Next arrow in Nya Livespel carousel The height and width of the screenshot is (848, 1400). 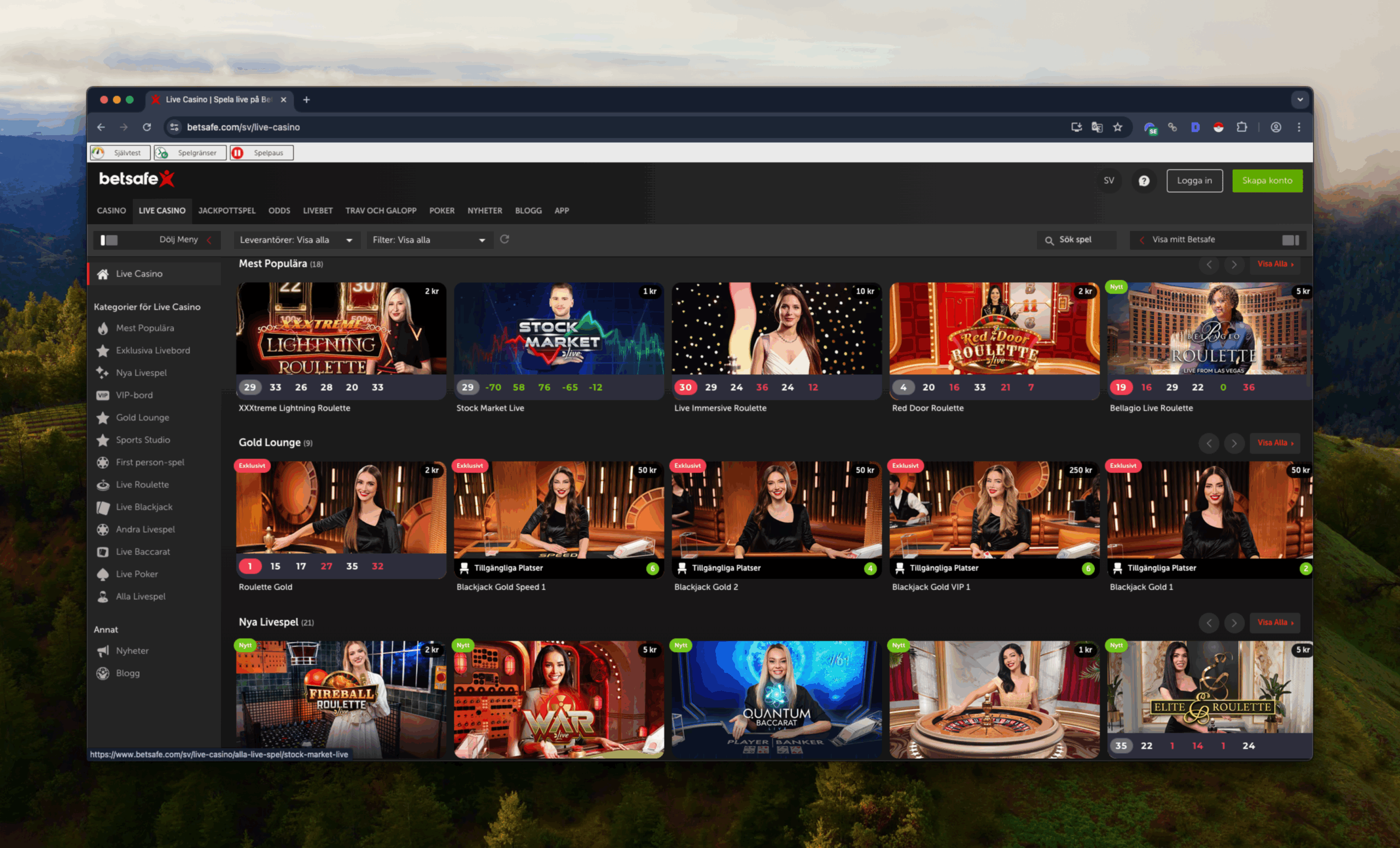tap(1234, 623)
